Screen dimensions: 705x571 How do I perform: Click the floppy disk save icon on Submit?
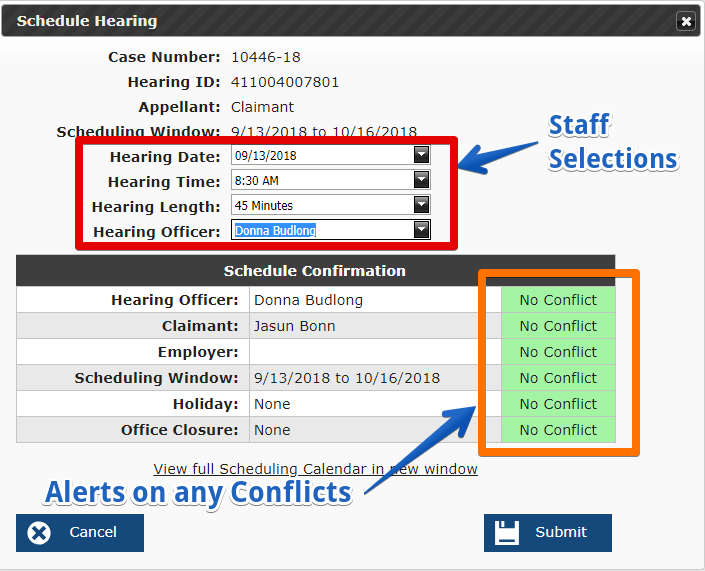coord(507,533)
